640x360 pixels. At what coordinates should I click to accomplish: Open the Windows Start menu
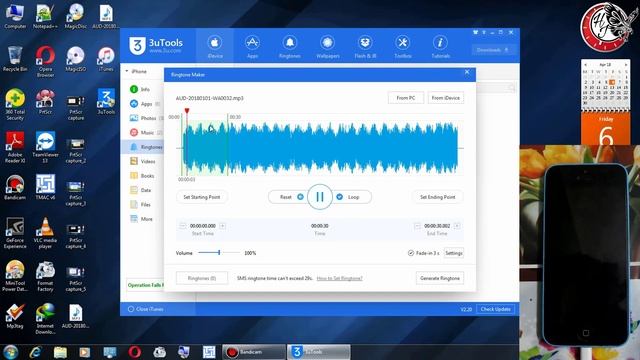pyautogui.click(x=11, y=352)
